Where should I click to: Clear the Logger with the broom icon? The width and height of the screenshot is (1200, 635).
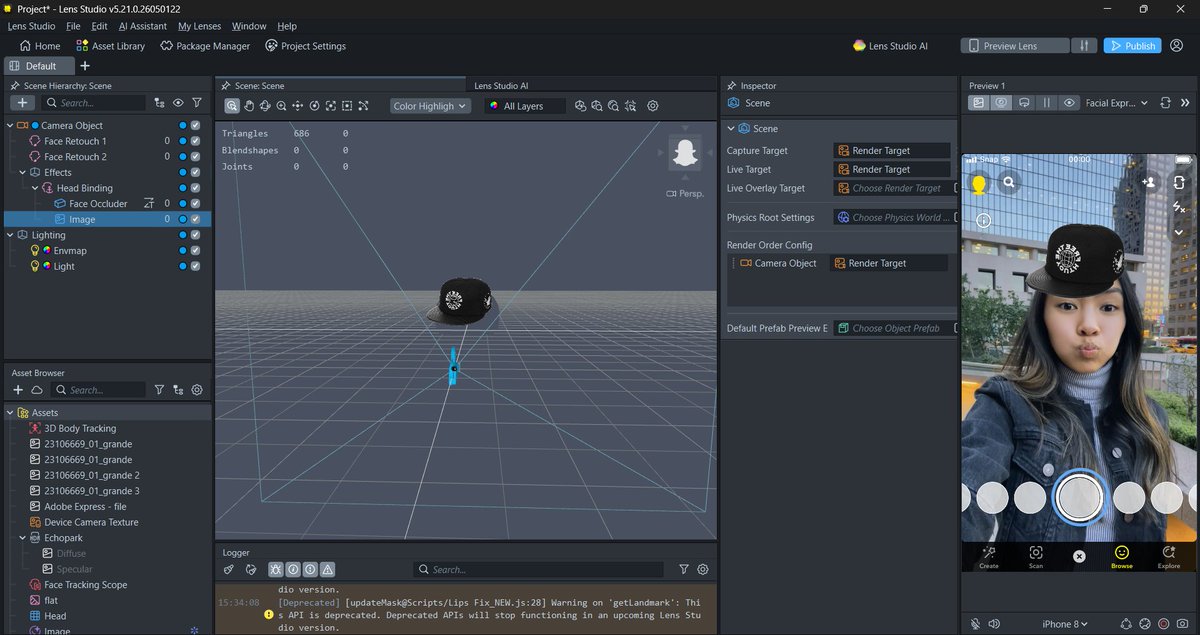[x=229, y=569]
